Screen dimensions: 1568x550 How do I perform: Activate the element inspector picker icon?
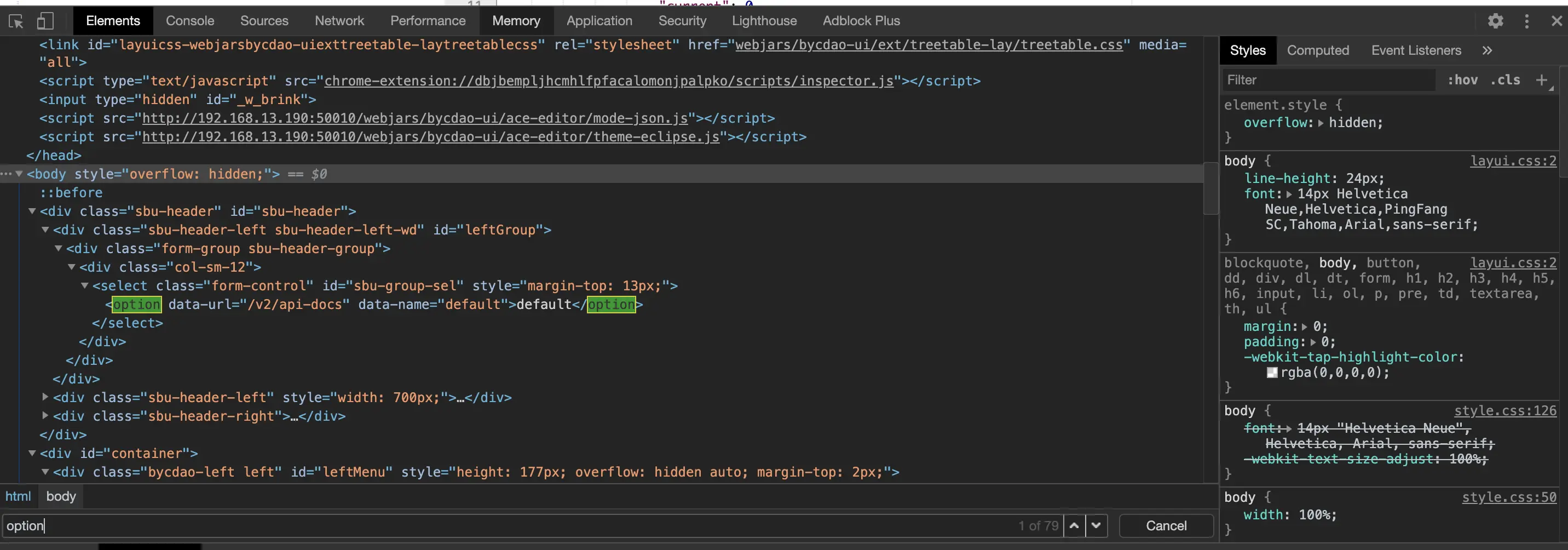(x=16, y=21)
